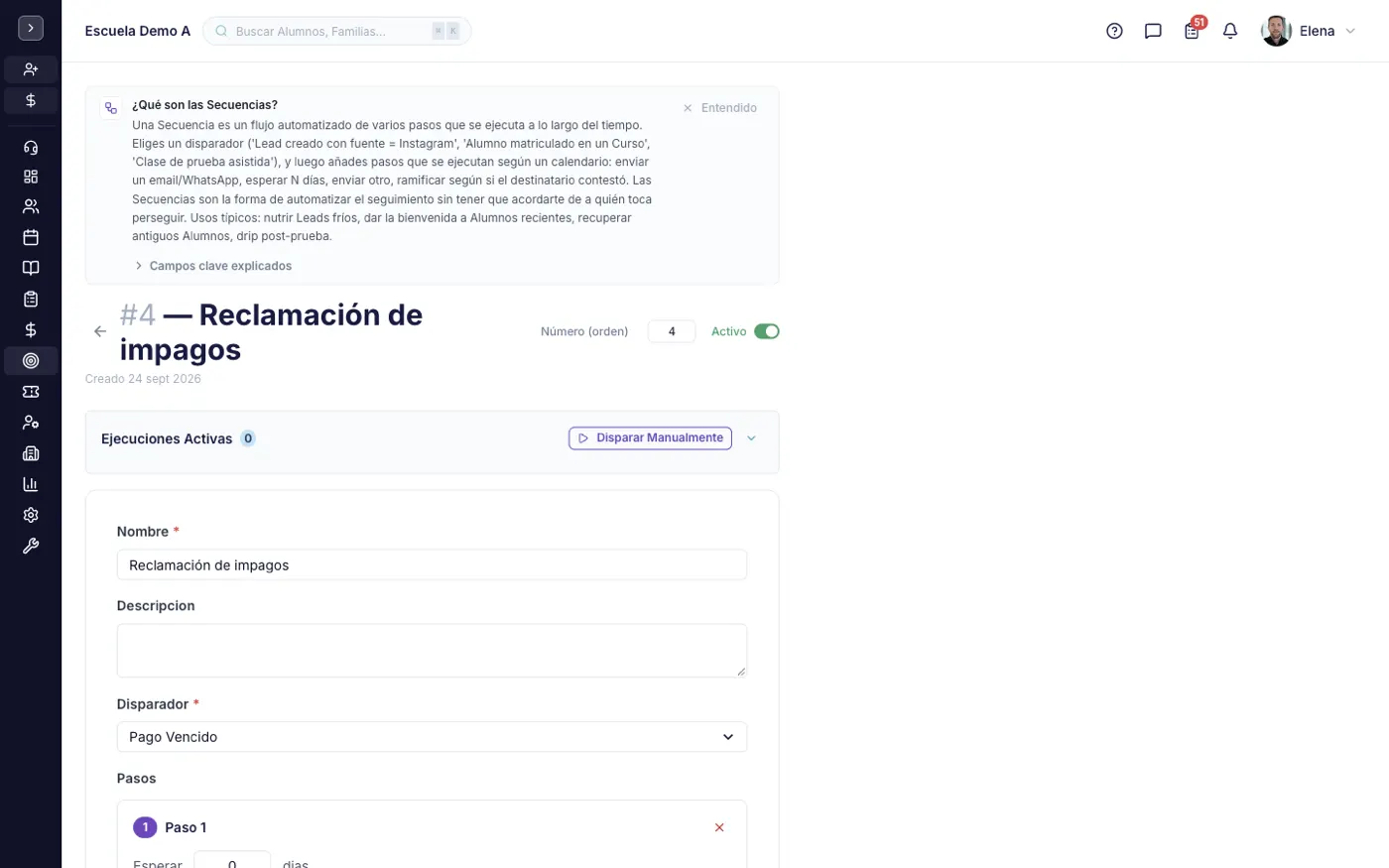Open the Disparador dropdown Pago Vencido
1389x868 pixels.
[432, 737]
